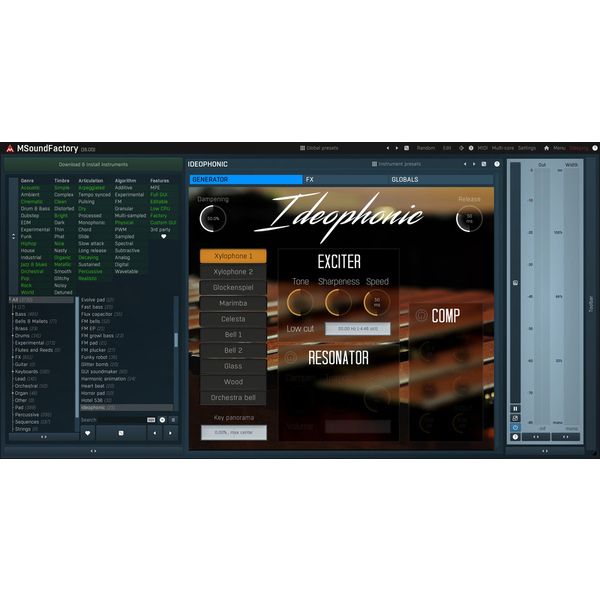Viewport: 600px width, 600px height.
Task: Adjust the Dampening knob
Action: (213, 218)
